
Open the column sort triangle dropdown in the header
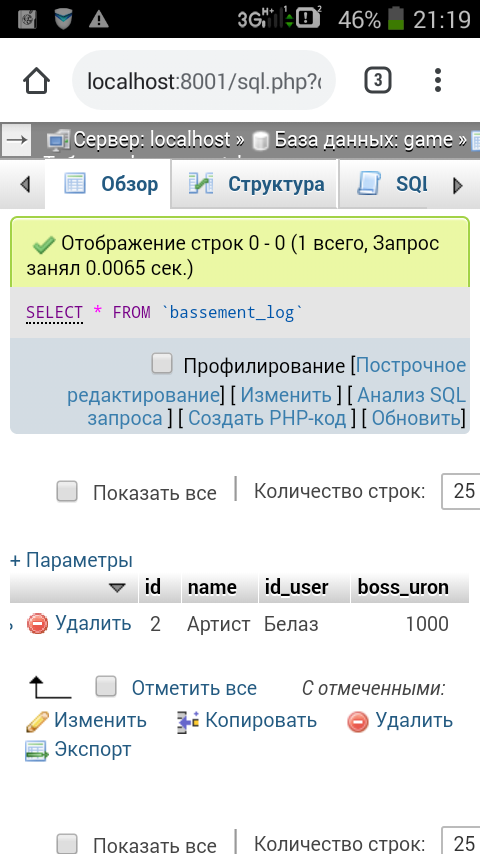(x=117, y=588)
